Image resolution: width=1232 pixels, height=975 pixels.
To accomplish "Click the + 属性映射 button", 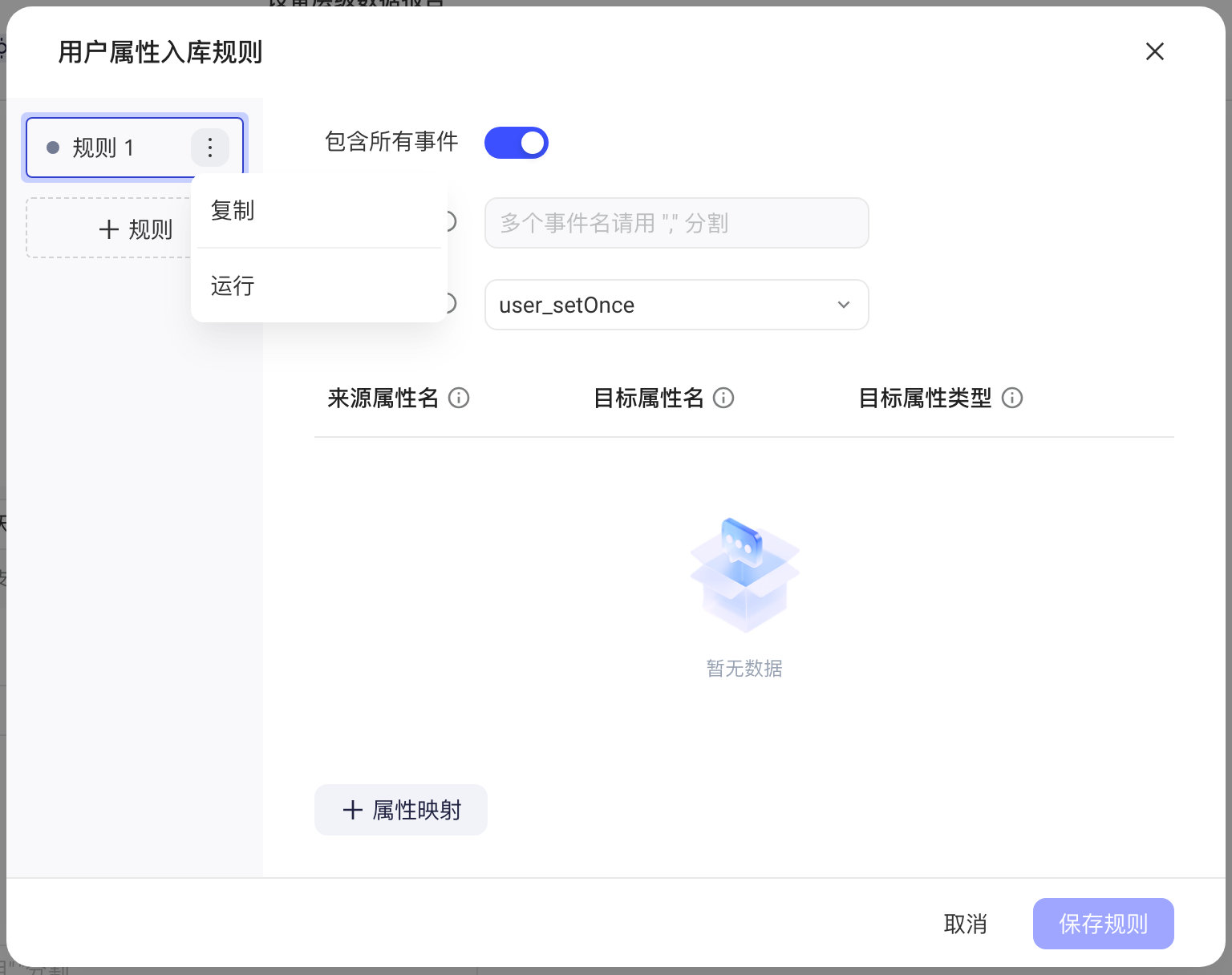I will [x=401, y=810].
